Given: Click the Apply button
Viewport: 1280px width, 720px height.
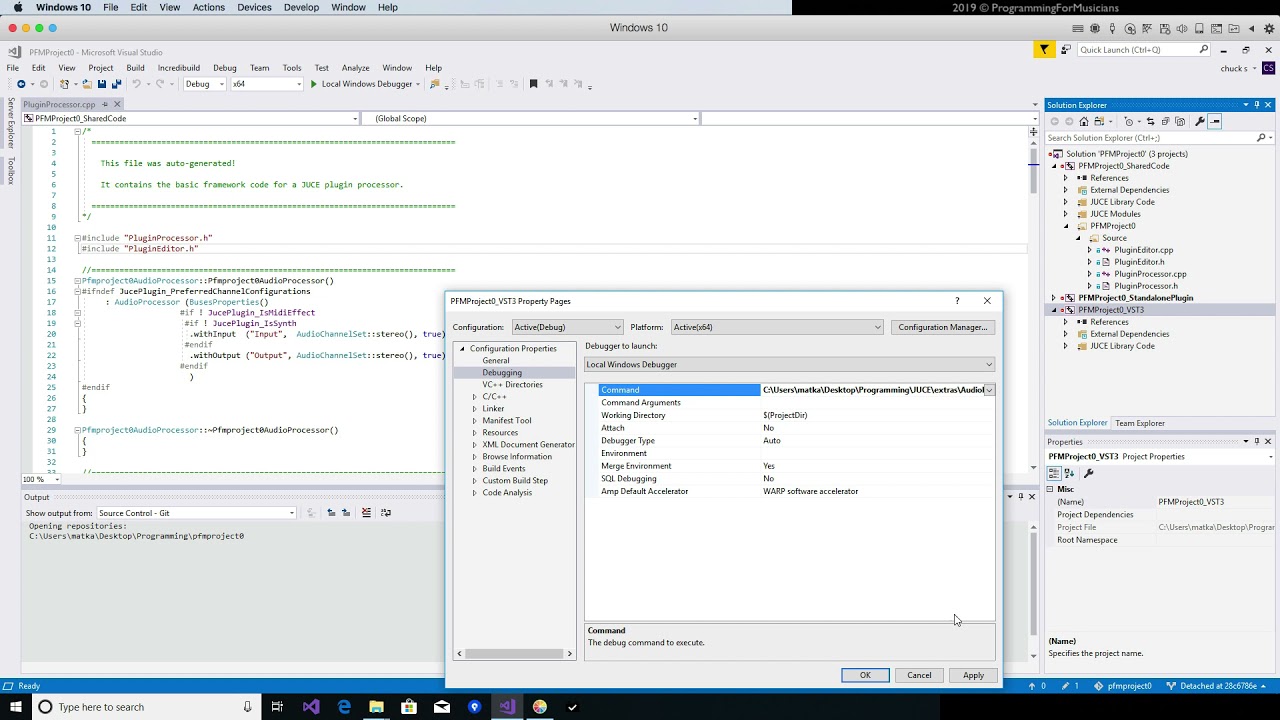Looking at the screenshot, I should coord(972,675).
